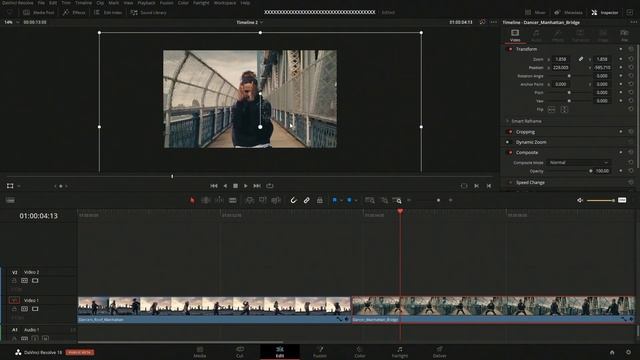640x360 pixels.
Task: Expand the Smart Reframe section
Action: (527, 121)
